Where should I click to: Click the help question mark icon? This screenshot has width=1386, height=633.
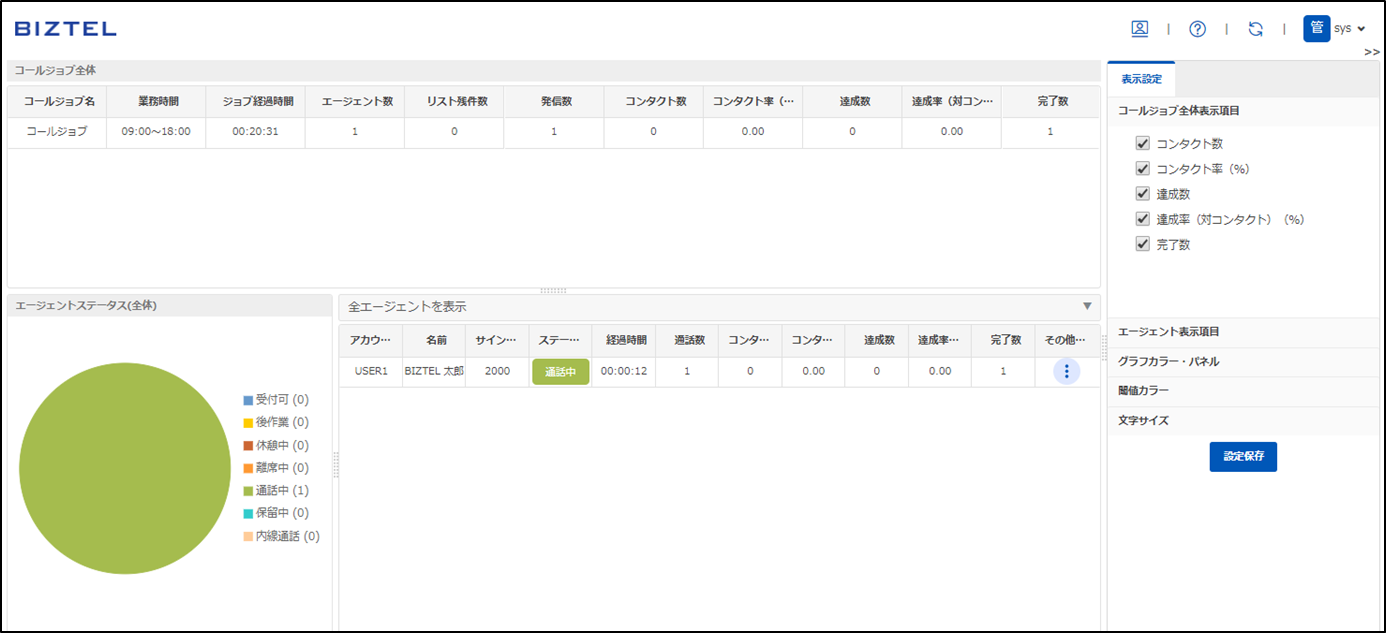click(x=1197, y=29)
